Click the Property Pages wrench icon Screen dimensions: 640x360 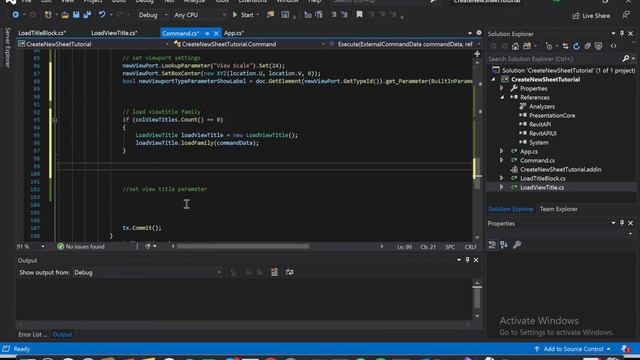(517, 244)
